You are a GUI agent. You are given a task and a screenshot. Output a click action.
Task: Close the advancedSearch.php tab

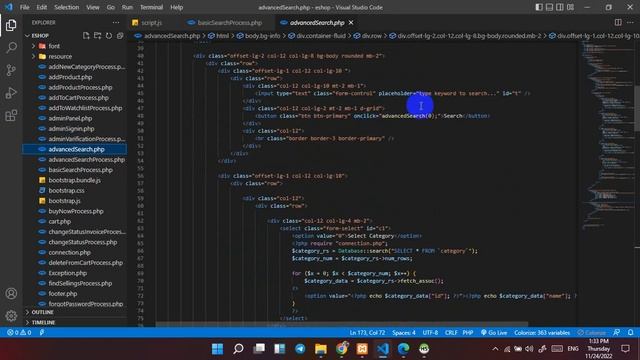pyautogui.click(x=351, y=22)
